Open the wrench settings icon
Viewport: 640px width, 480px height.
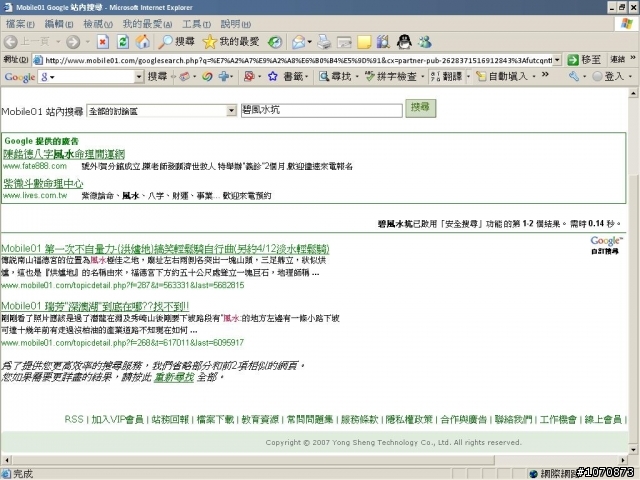coord(573,76)
